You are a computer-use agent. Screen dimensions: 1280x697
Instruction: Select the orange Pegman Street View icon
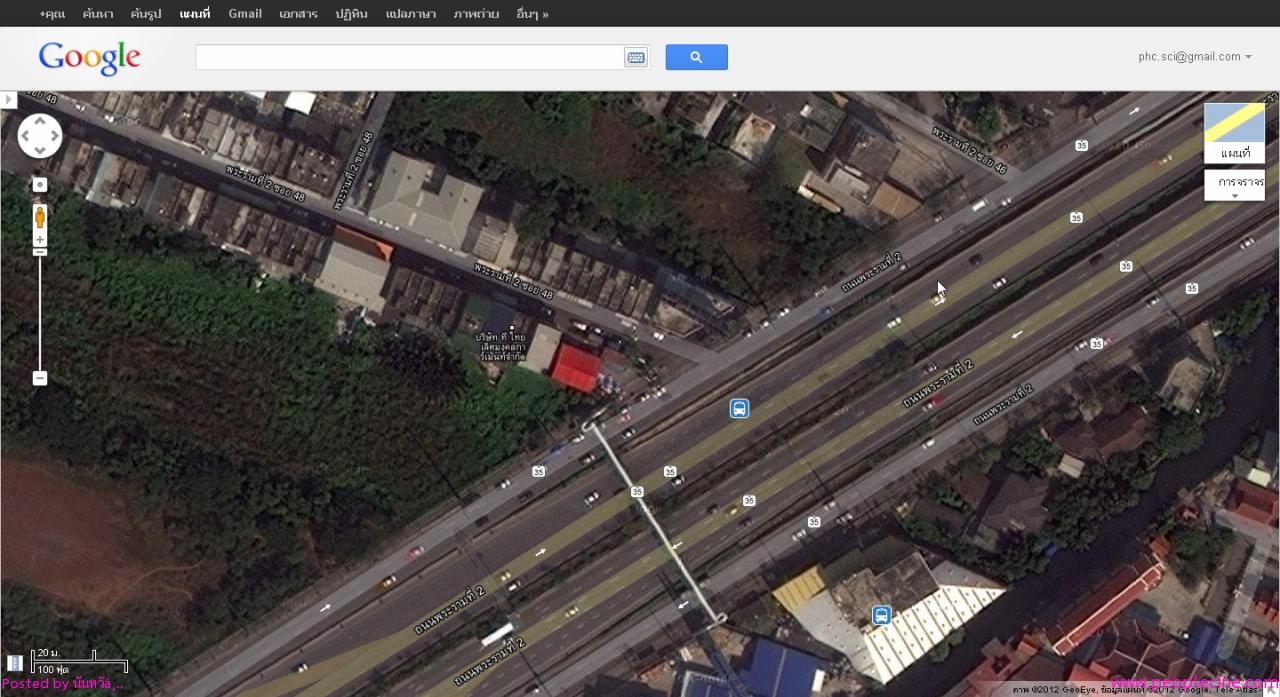[40, 217]
